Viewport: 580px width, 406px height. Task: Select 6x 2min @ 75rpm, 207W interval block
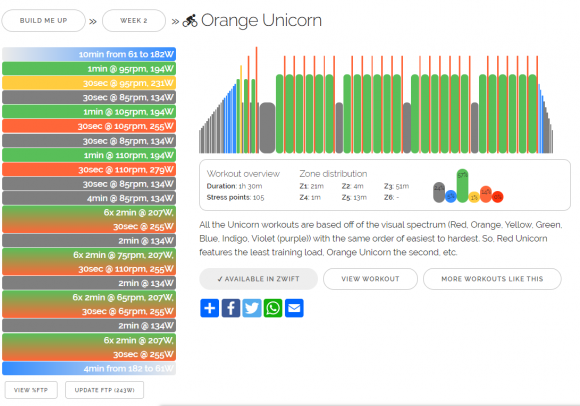[89, 262]
